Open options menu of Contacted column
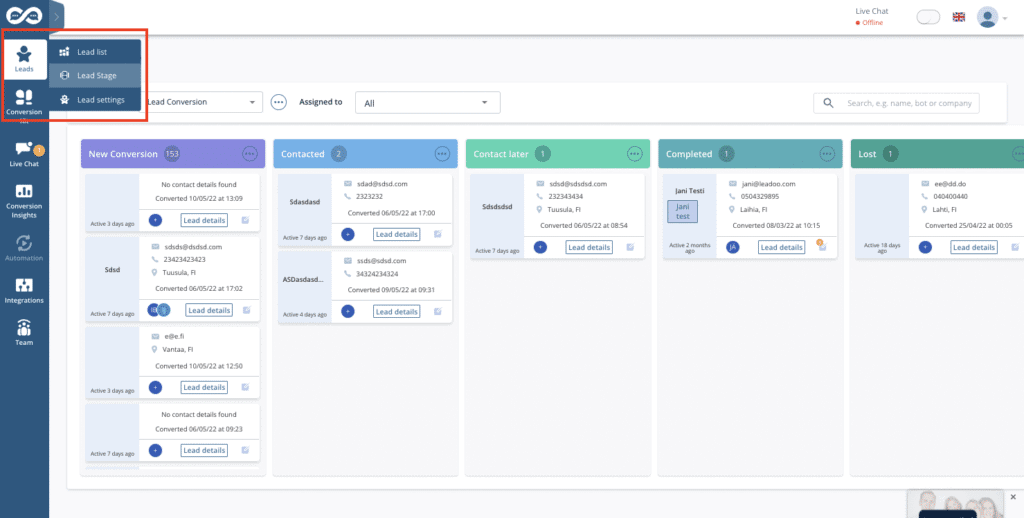 pyautogui.click(x=442, y=154)
